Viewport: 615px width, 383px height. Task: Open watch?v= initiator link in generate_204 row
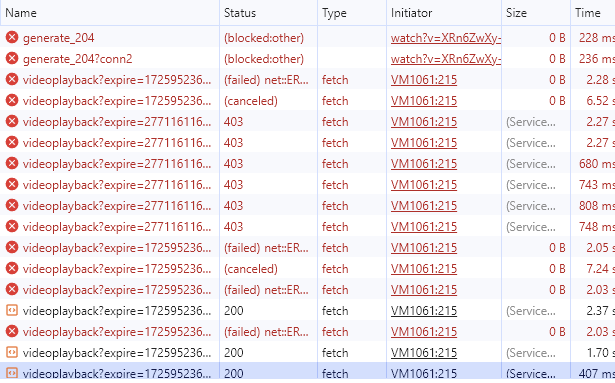click(446, 38)
